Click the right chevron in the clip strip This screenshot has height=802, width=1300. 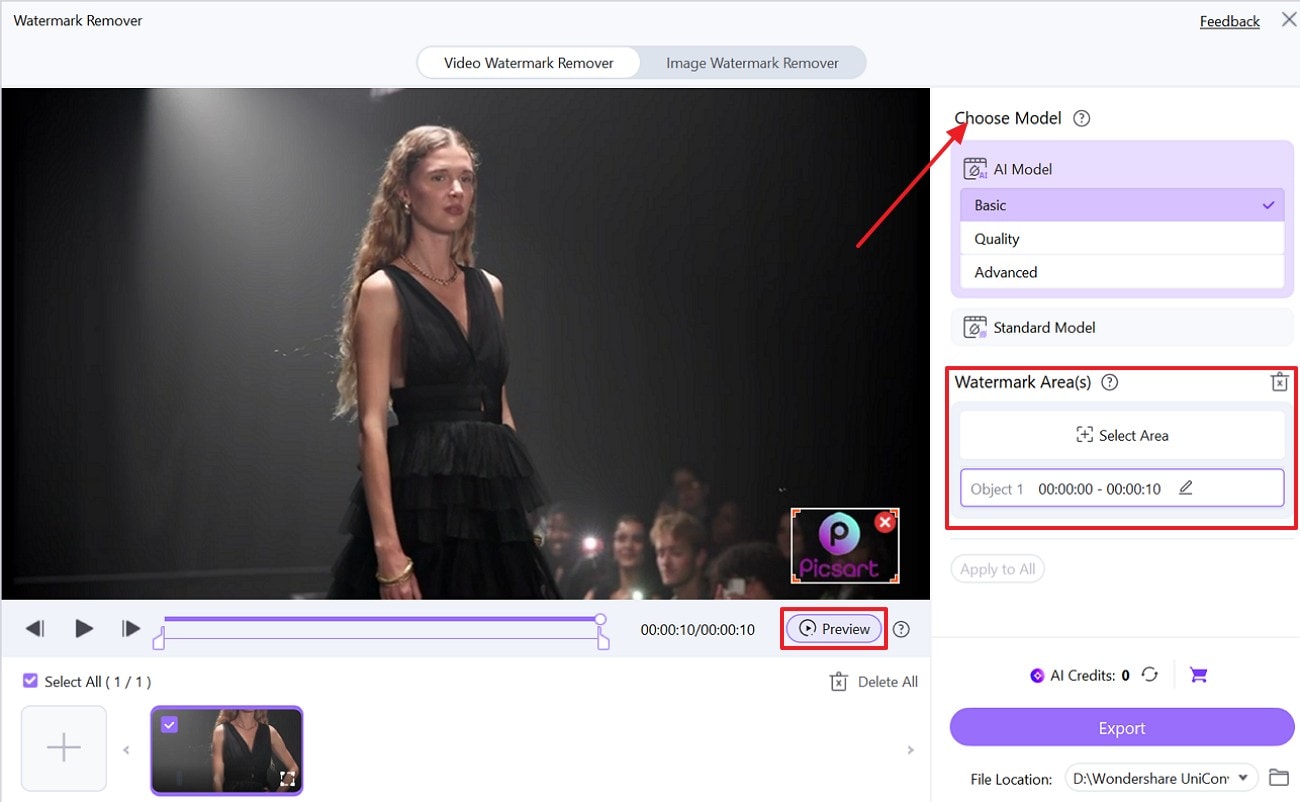pos(910,749)
